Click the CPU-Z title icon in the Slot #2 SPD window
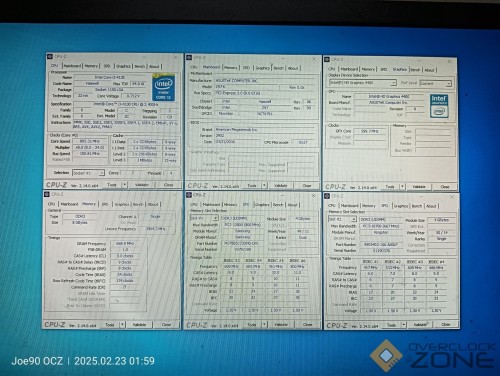The width and height of the screenshot is (500, 376). [327, 196]
